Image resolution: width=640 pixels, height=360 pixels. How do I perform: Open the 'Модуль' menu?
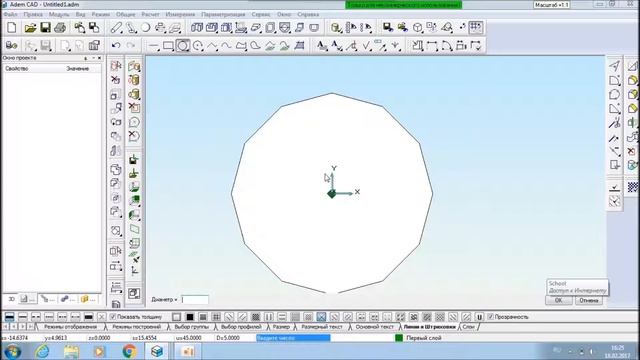[x=59, y=14]
